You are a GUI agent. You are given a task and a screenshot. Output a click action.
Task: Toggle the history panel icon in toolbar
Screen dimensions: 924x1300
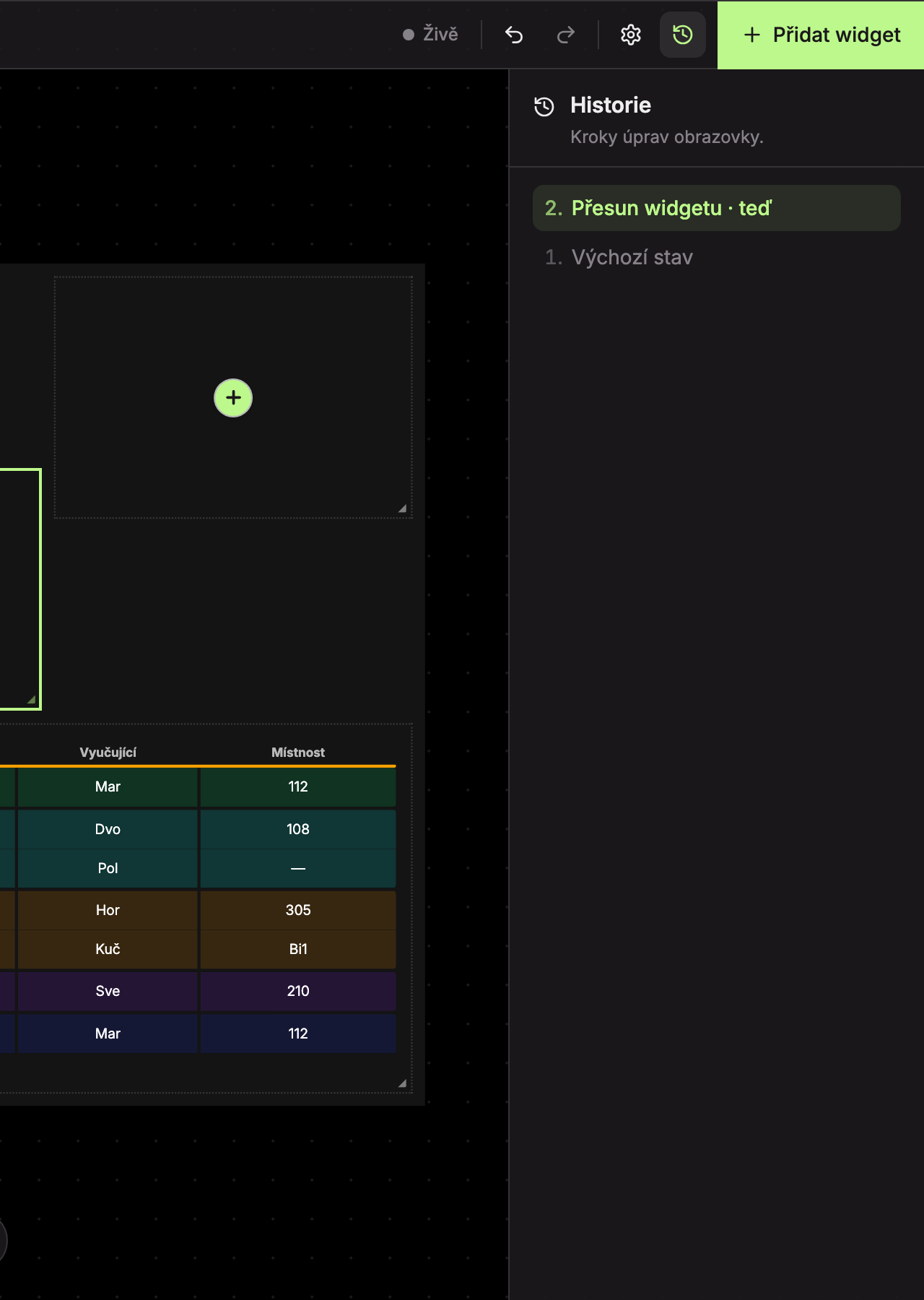coord(683,35)
